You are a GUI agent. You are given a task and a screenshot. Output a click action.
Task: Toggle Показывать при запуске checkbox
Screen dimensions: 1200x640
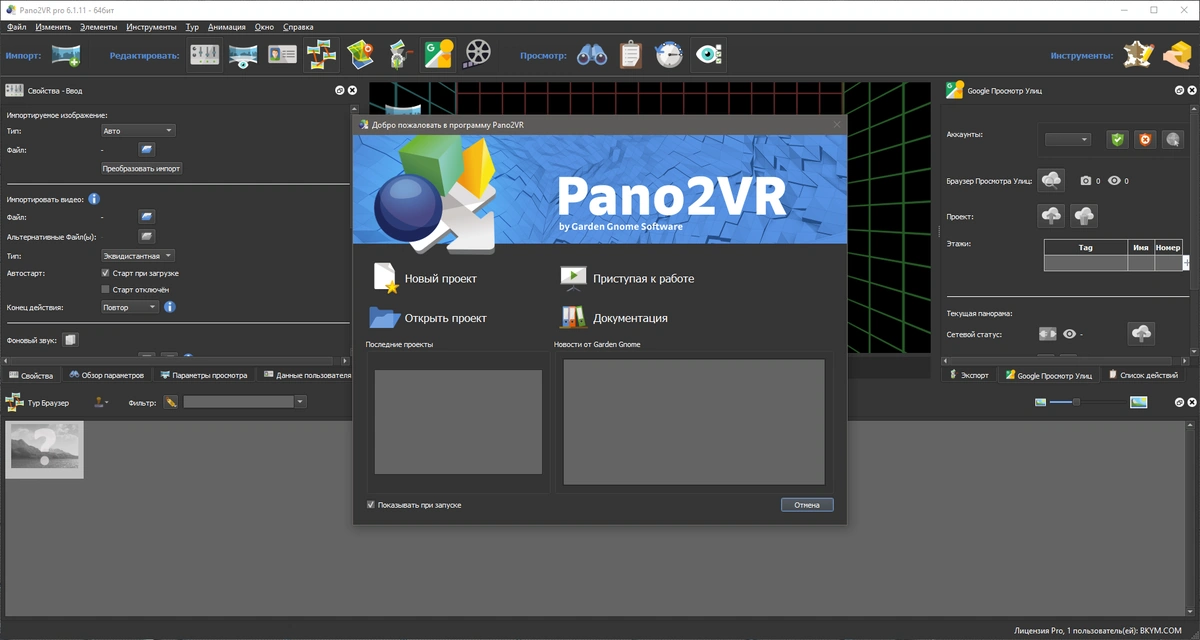pyautogui.click(x=371, y=505)
